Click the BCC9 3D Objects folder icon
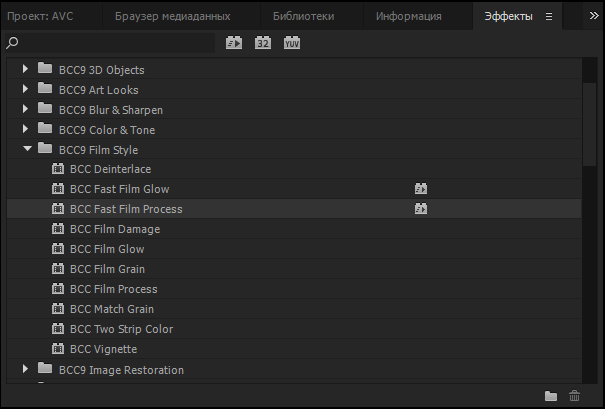Screen dimensions: 605x409 tap(45, 68)
